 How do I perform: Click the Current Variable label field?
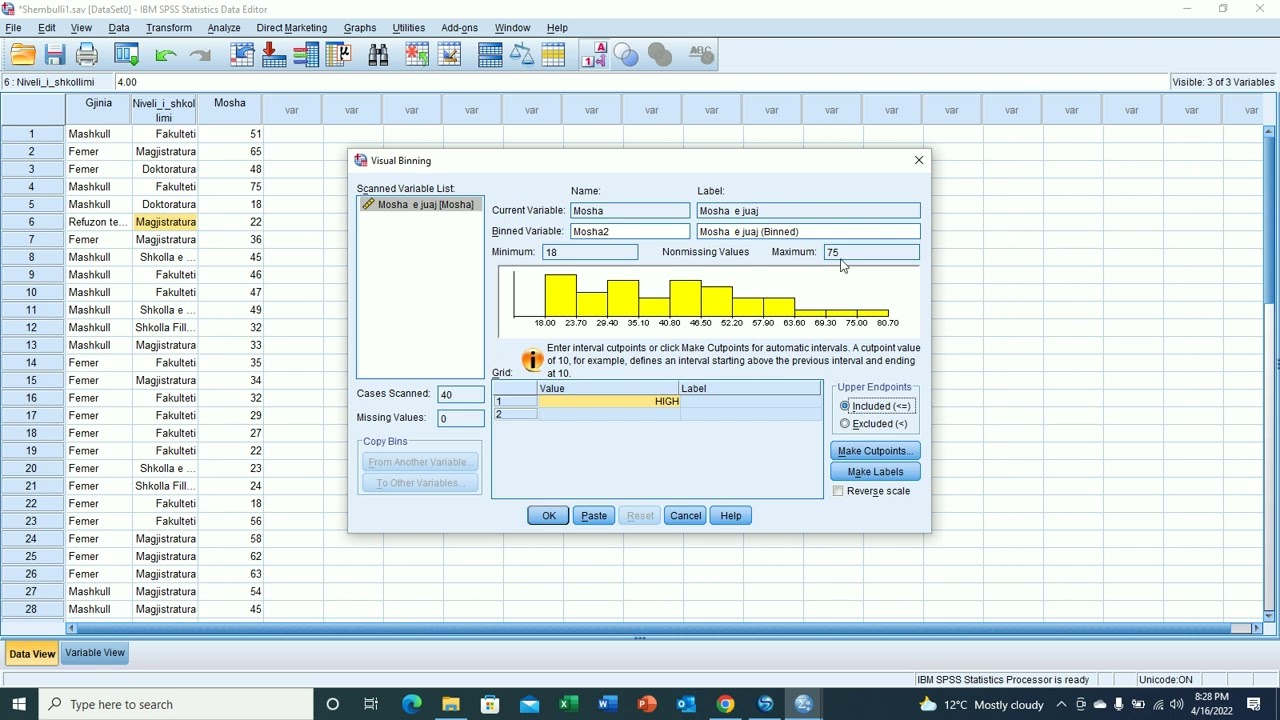808,210
